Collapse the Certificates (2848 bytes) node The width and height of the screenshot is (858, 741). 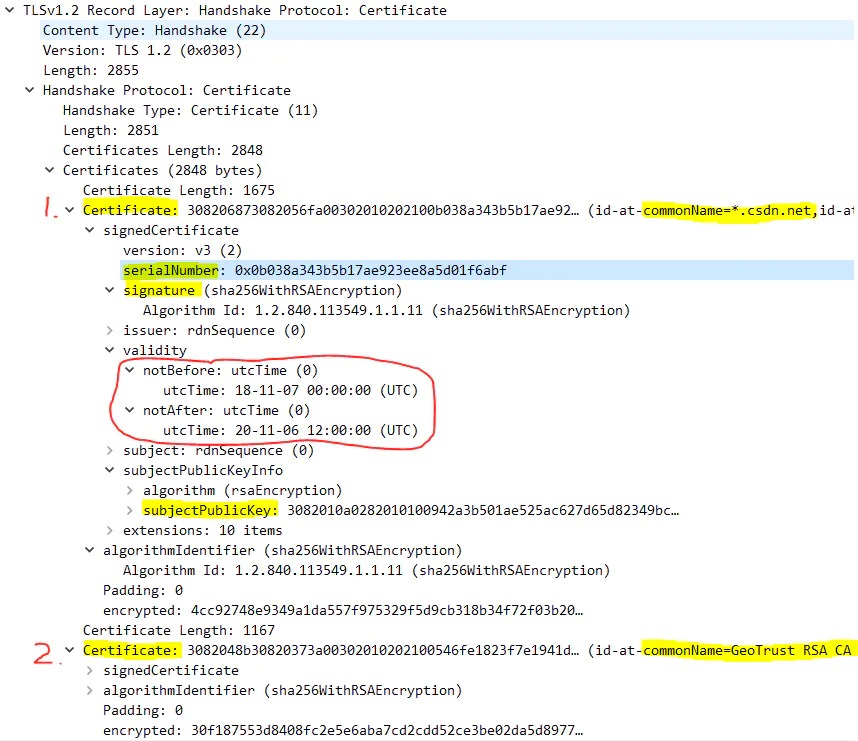(x=49, y=170)
